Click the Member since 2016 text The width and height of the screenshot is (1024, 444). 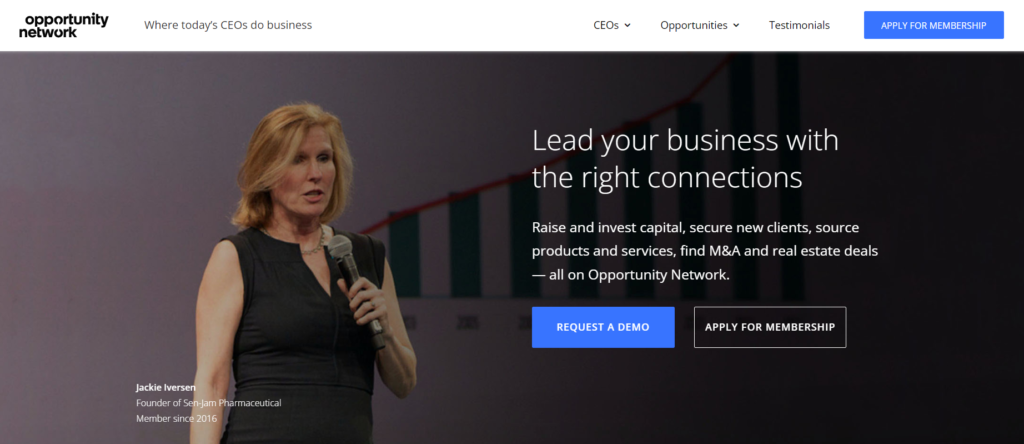(x=176, y=419)
